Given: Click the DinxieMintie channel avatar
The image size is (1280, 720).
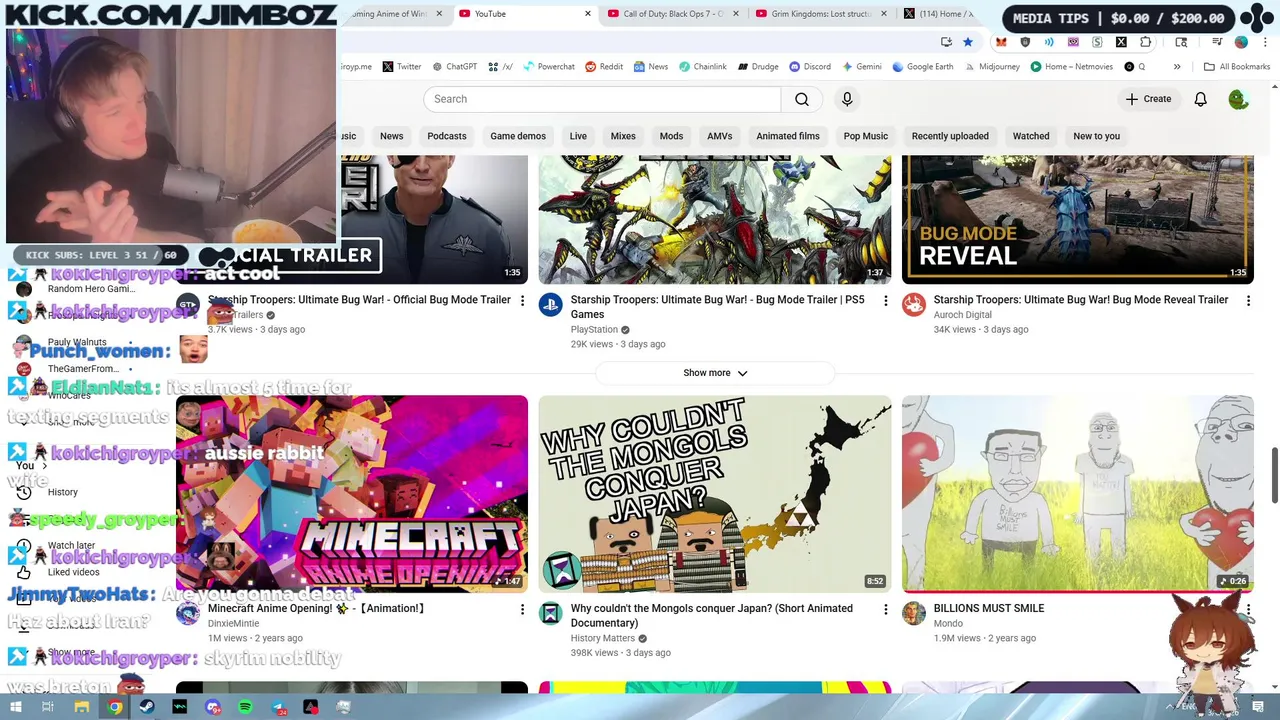Looking at the screenshot, I should coord(188,613).
